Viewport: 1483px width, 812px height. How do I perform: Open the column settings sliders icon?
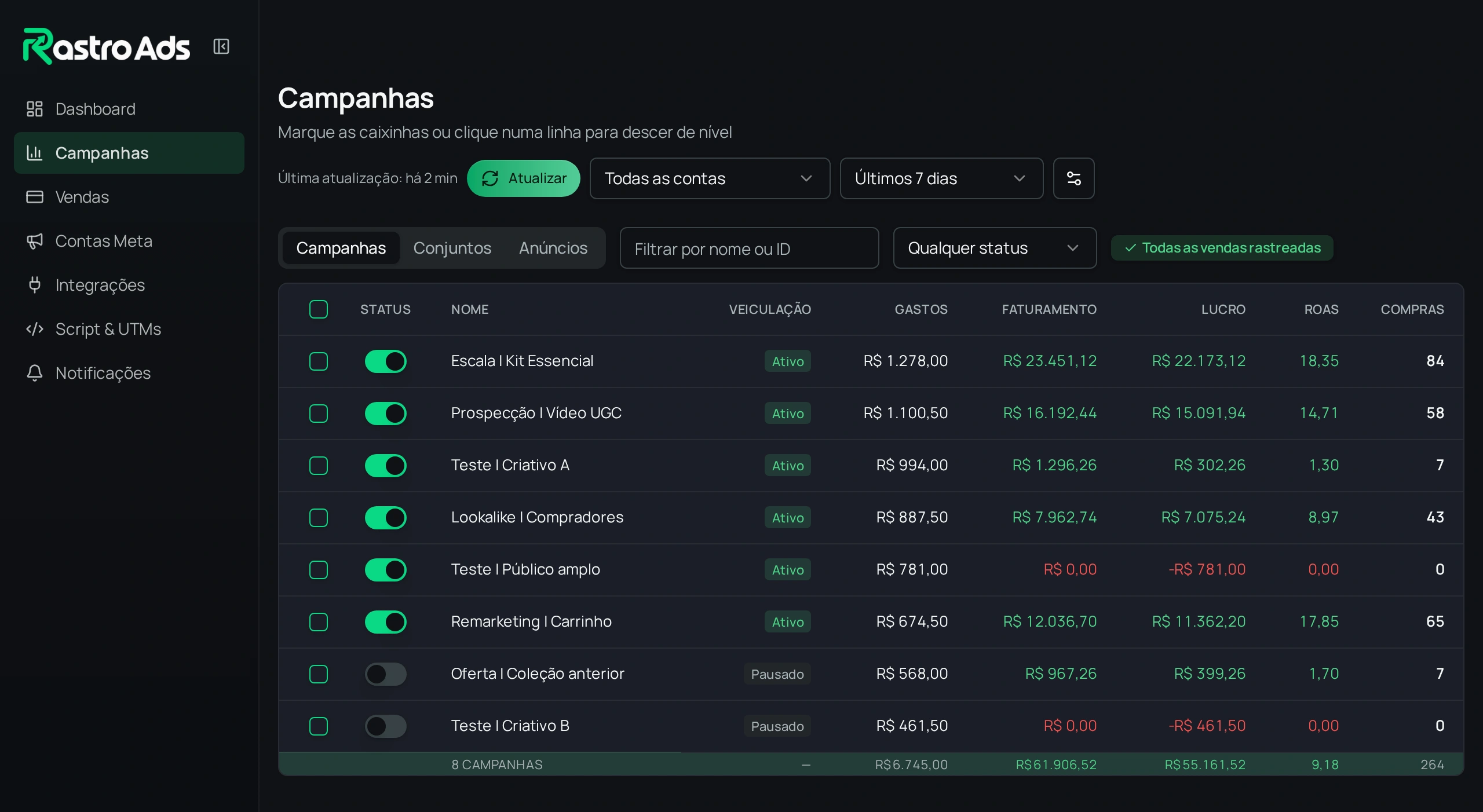[x=1073, y=178]
